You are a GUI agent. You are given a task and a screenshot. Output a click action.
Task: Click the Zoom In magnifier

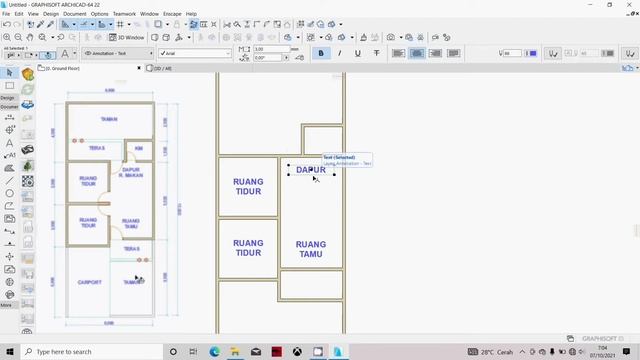7,38
